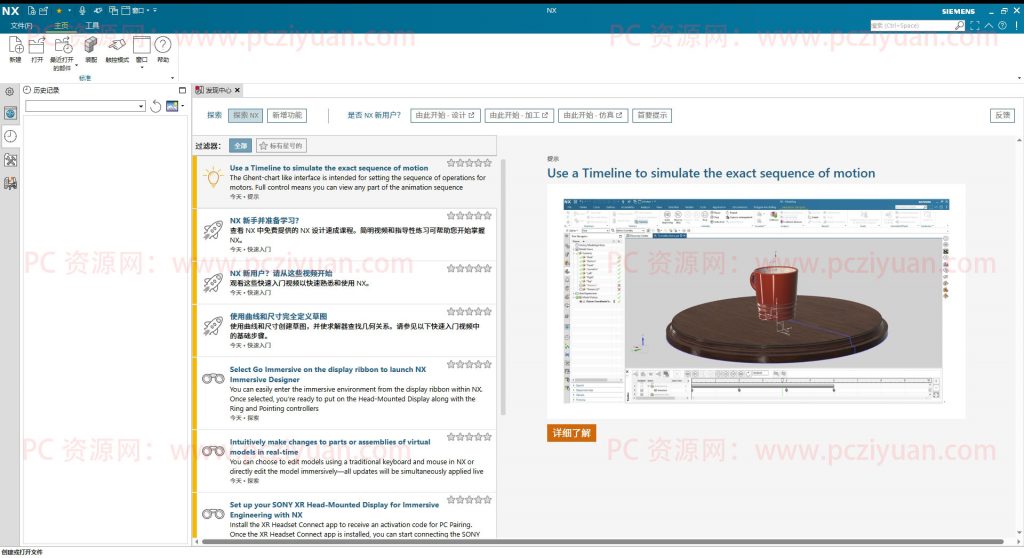Click the refresh arrow in History panel
The width and height of the screenshot is (1024, 558).
[155, 107]
